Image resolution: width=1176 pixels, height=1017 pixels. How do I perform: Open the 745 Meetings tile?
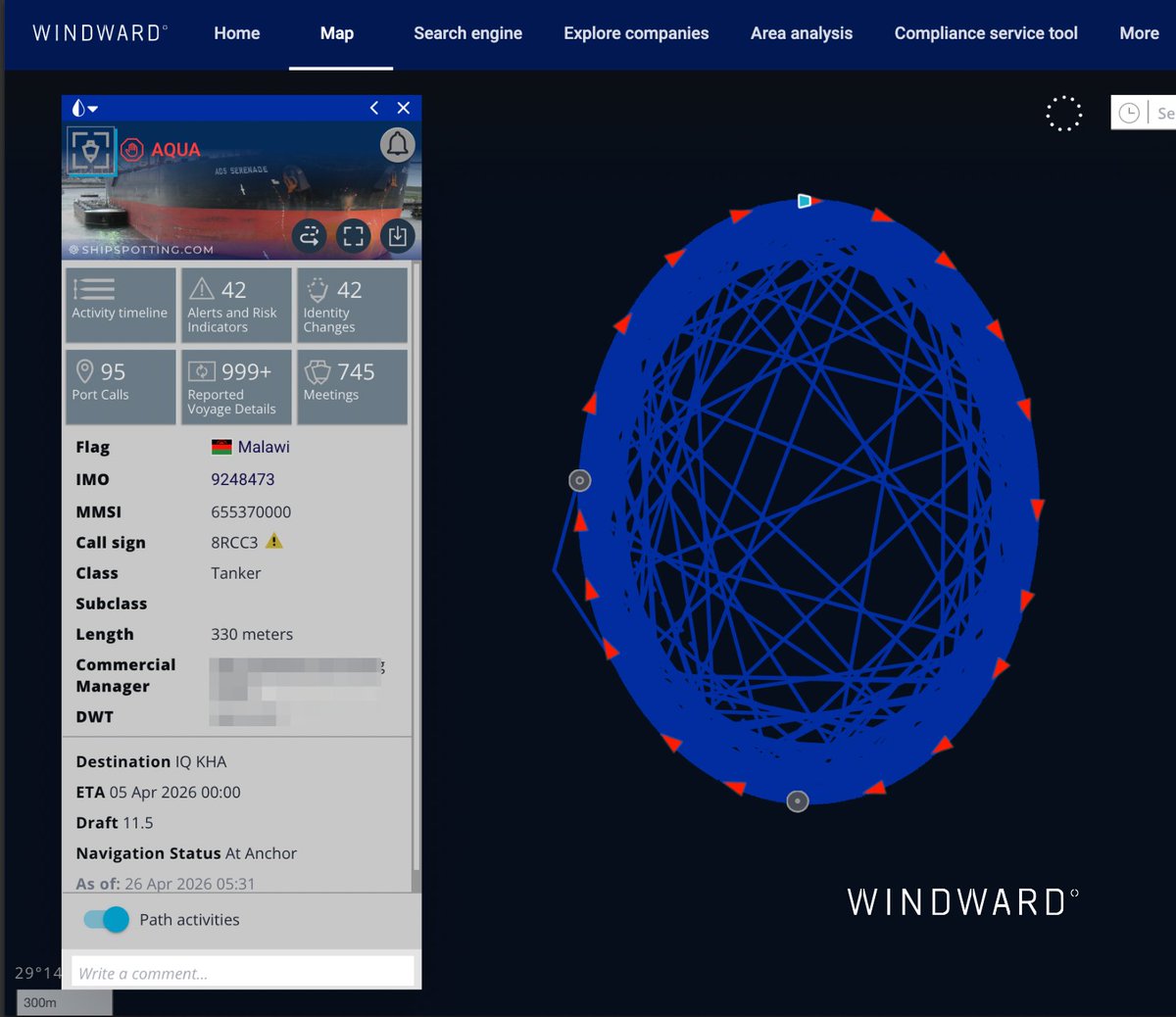(352, 387)
